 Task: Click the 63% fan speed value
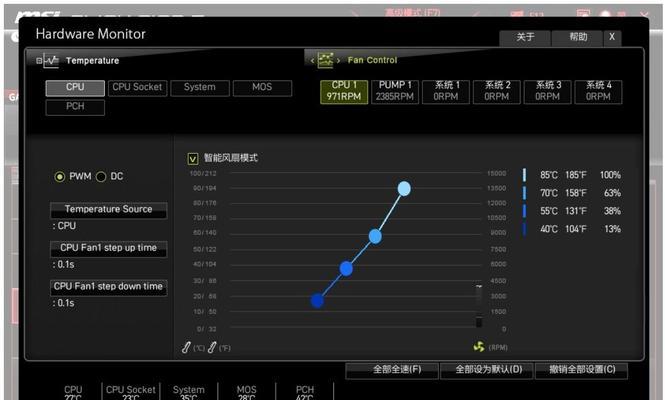click(612, 193)
